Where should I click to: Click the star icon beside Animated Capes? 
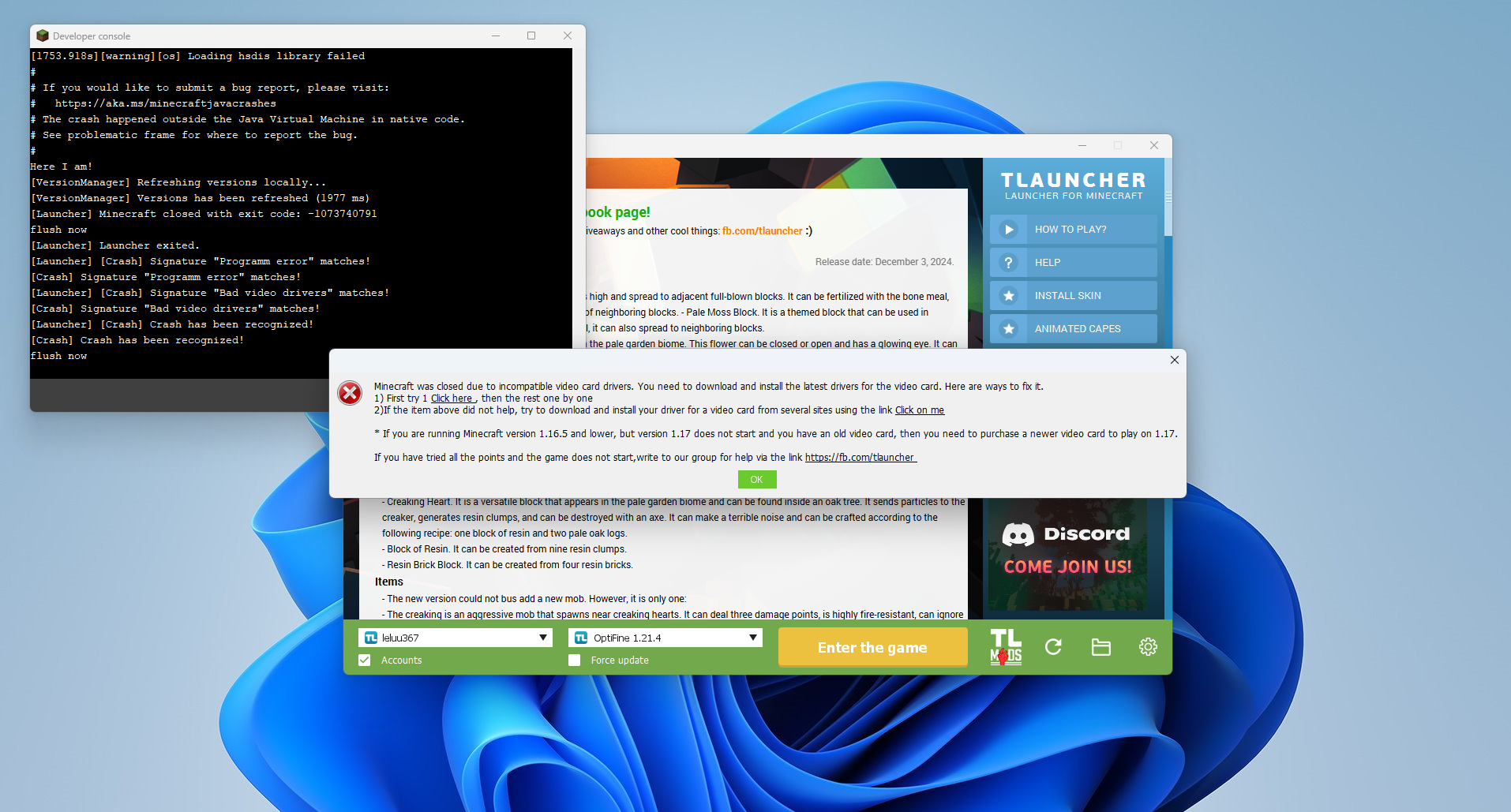(1008, 329)
